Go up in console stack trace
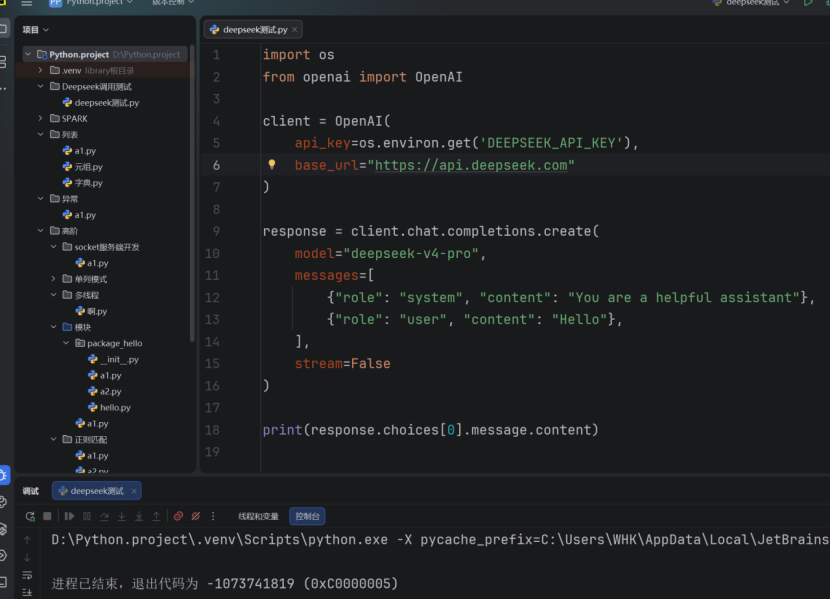 27,540
